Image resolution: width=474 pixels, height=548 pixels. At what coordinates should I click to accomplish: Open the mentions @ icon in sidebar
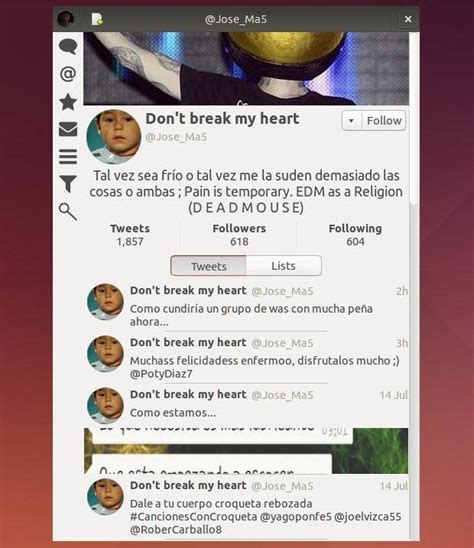(x=68, y=74)
